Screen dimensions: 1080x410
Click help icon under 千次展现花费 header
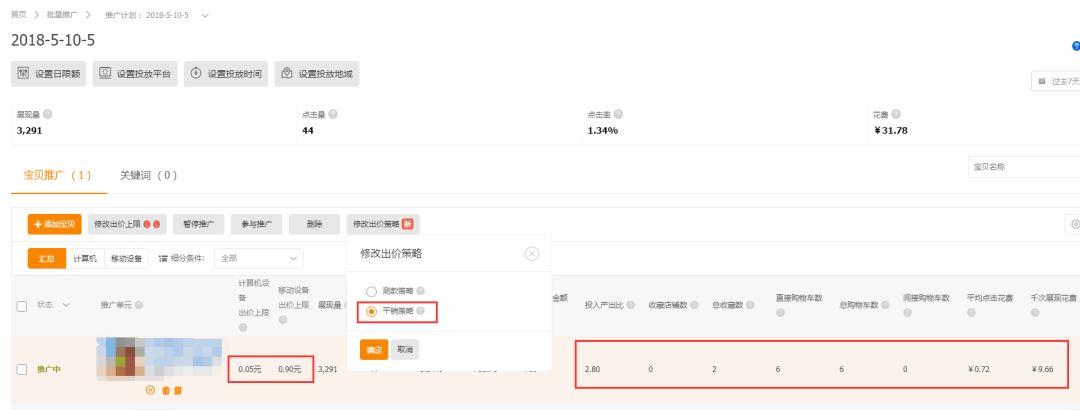point(1035,313)
